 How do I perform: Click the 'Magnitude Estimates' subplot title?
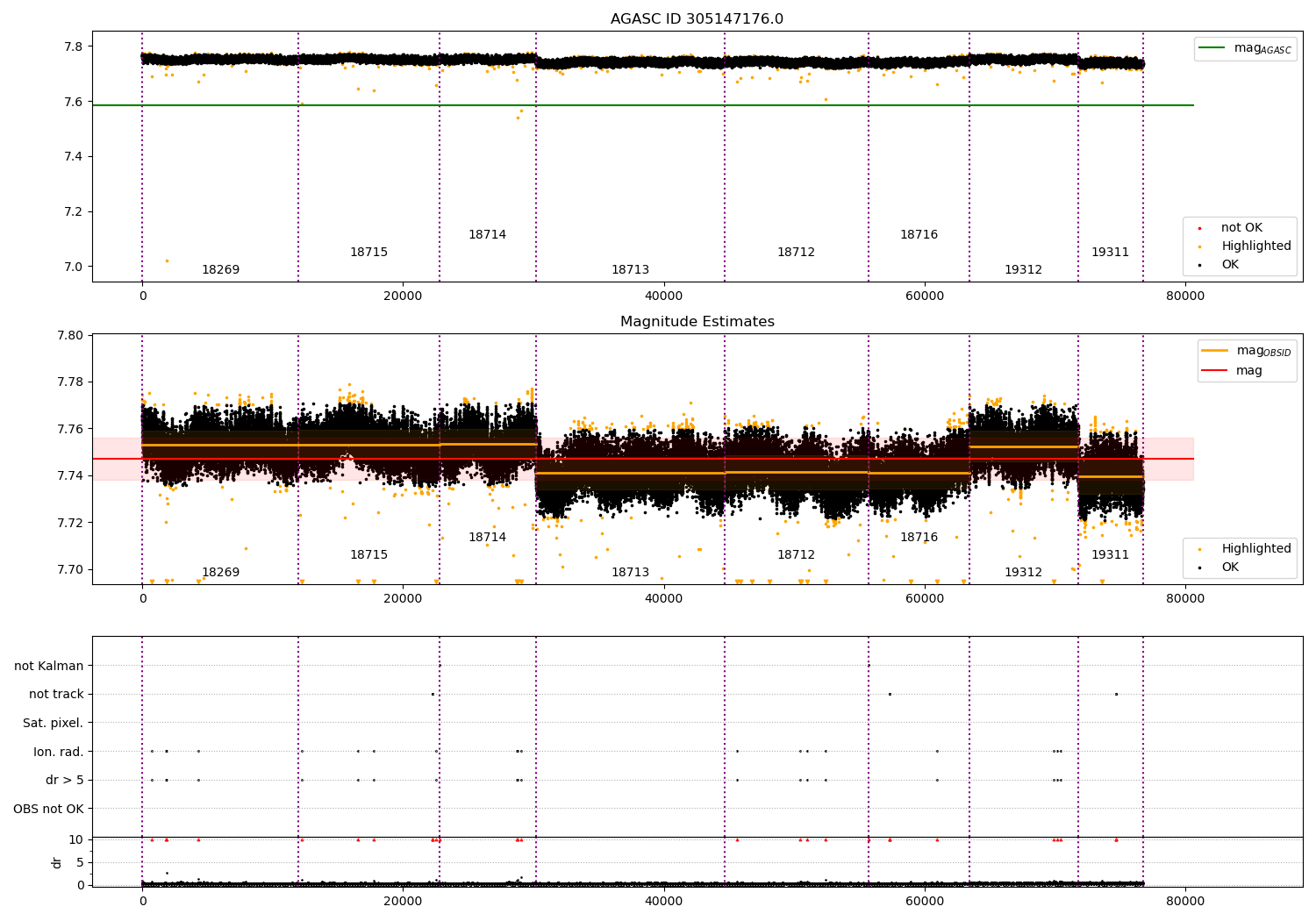(x=697, y=322)
